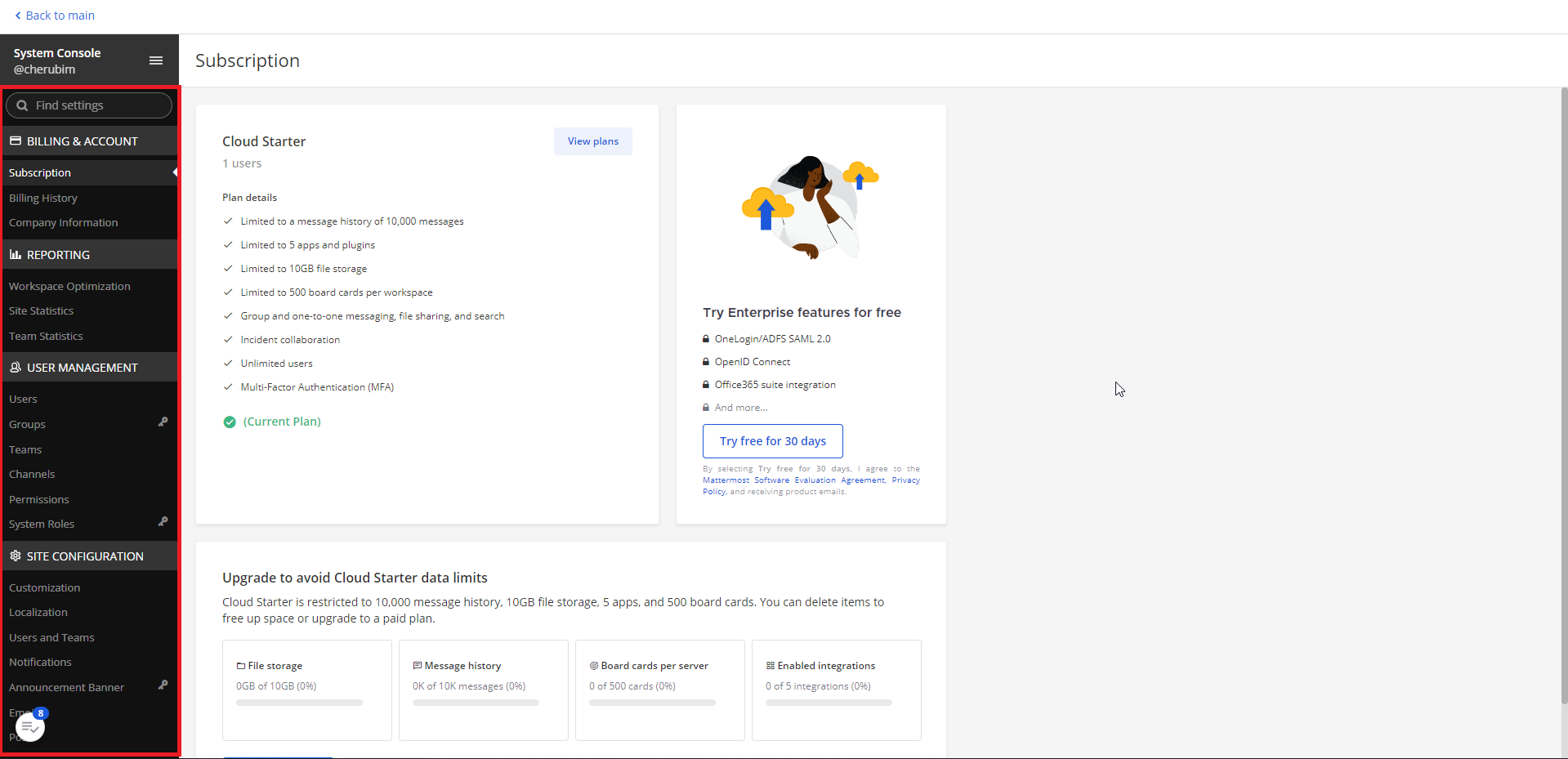Open Mattermost Software Evaluation Agreement link
This screenshot has height=759, width=1568.
tap(794, 480)
